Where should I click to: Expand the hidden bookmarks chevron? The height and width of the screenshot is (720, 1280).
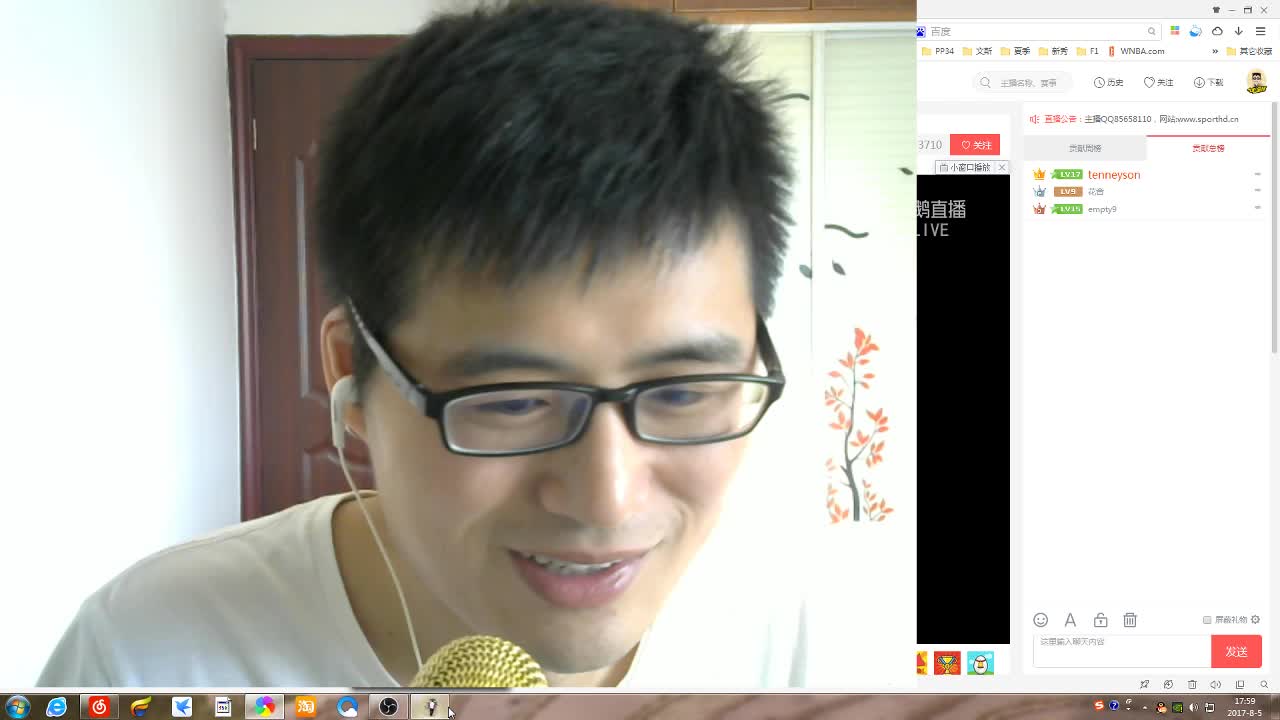pos(1215,51)
